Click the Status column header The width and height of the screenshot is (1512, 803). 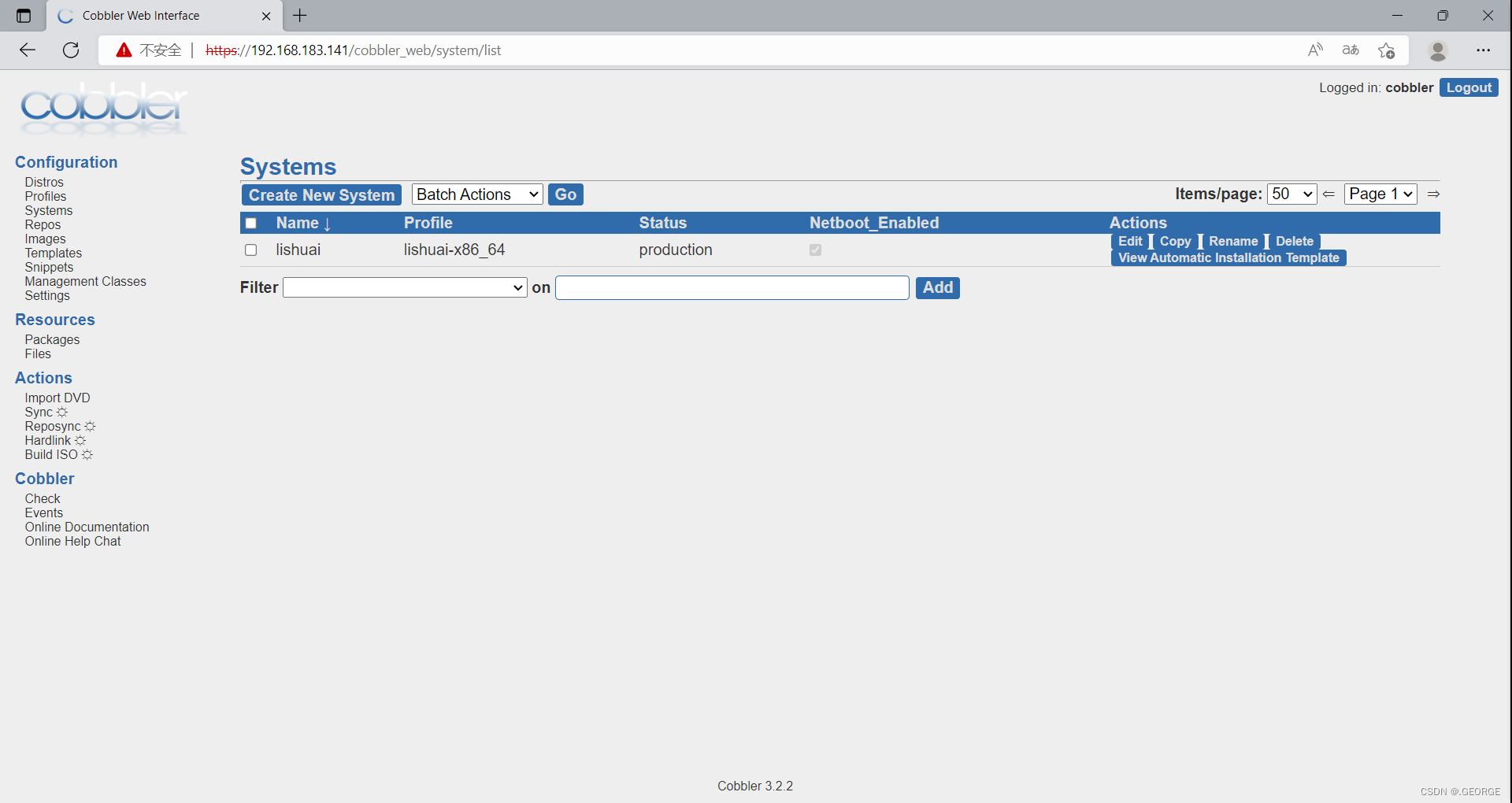pyautogui.click(x=663, y=223)
